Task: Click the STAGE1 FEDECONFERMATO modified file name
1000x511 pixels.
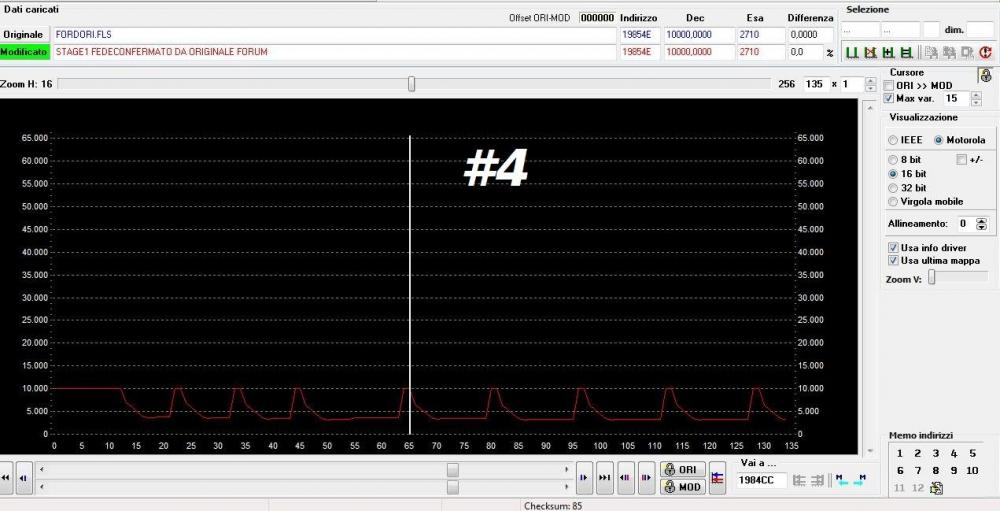Action: [162, 52]
